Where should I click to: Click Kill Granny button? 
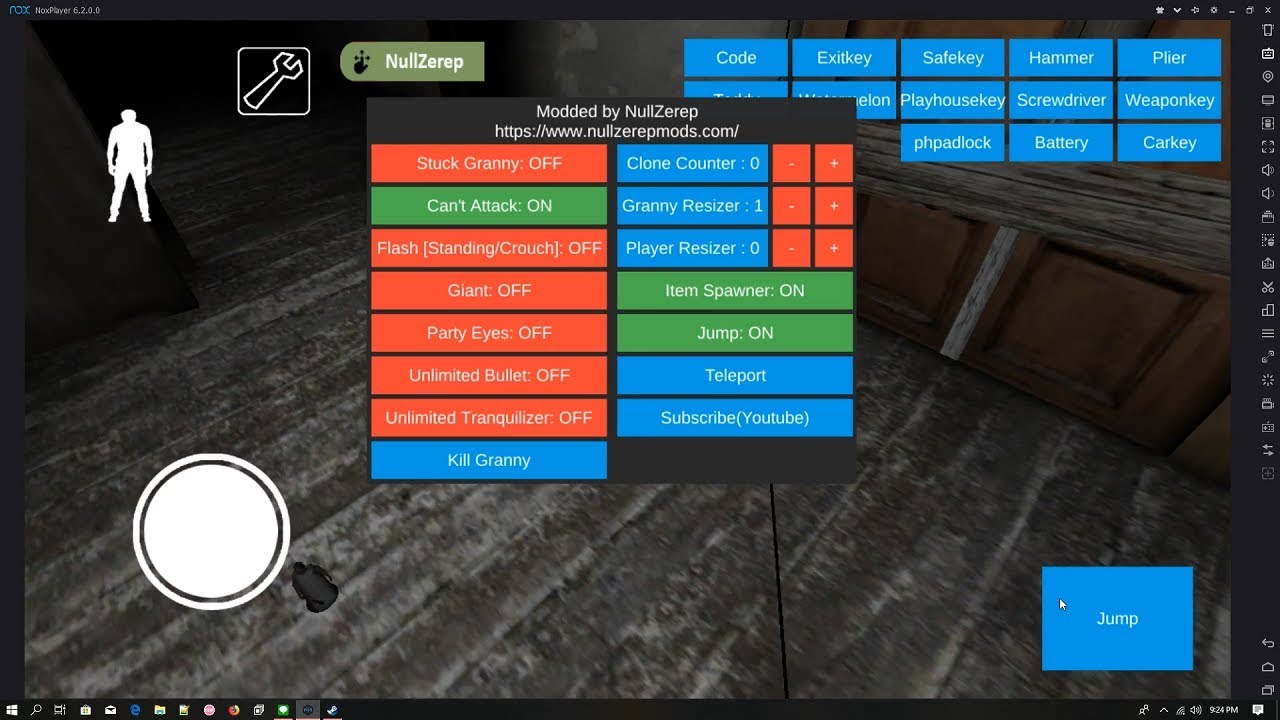[x=489, y=460]
